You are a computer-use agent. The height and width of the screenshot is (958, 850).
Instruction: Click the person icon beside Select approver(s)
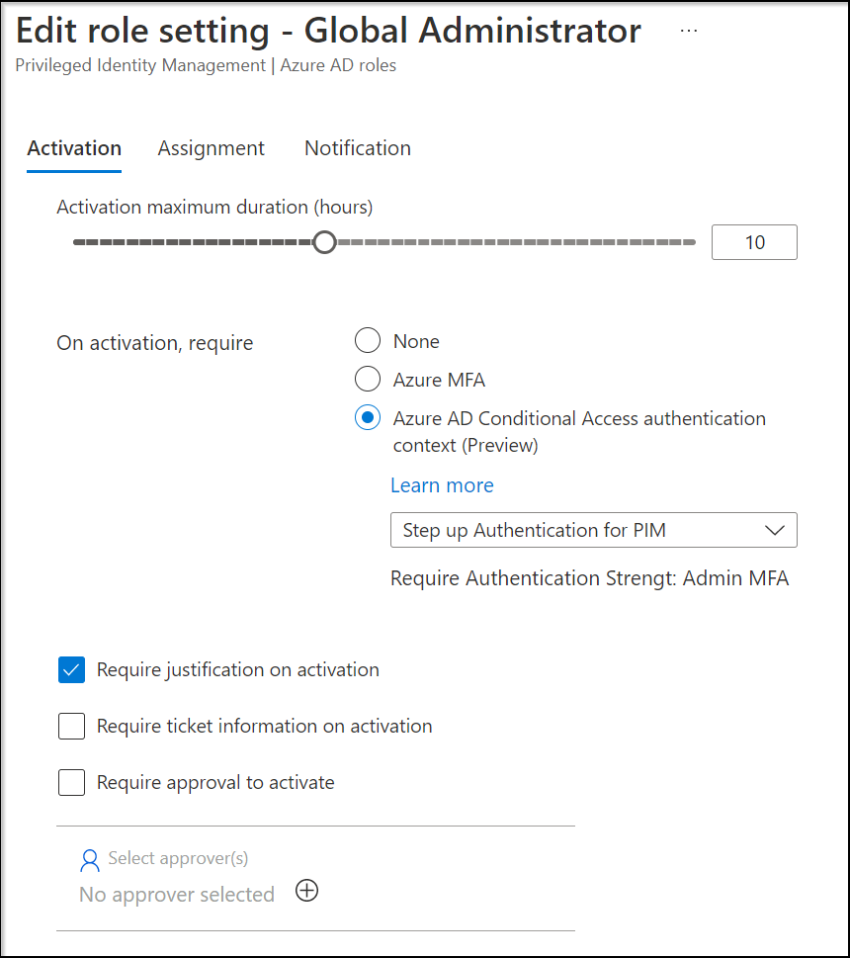90,860
